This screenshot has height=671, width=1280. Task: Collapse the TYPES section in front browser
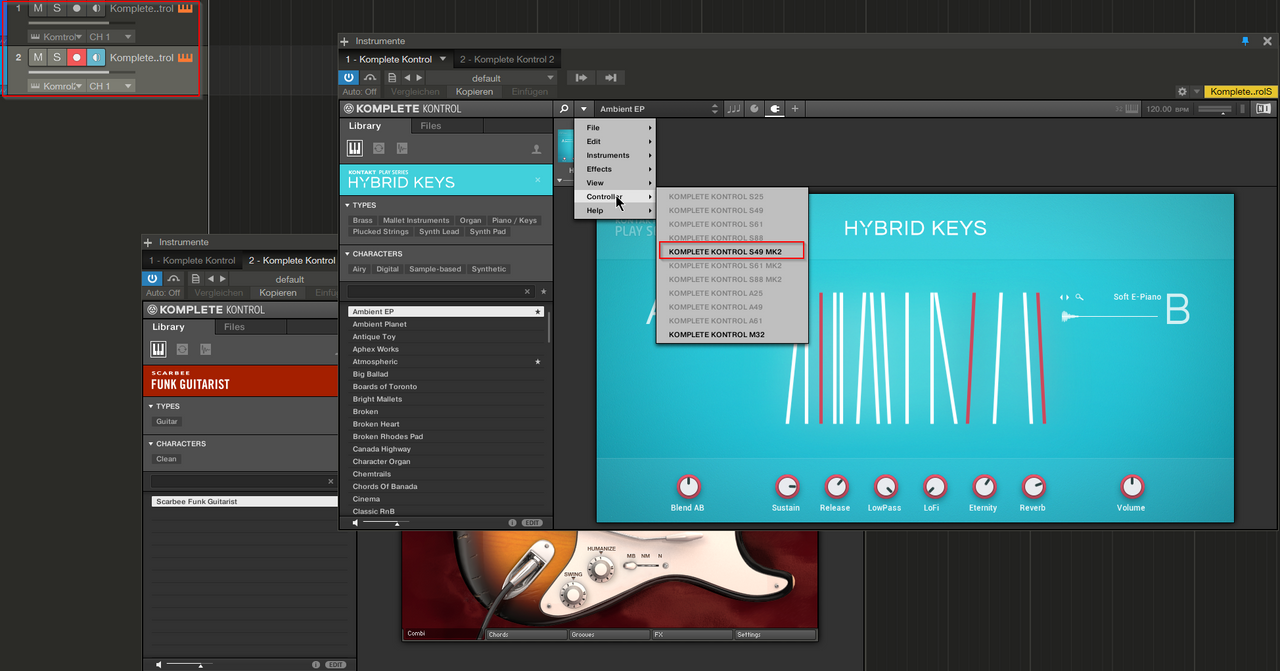(348, 205)
